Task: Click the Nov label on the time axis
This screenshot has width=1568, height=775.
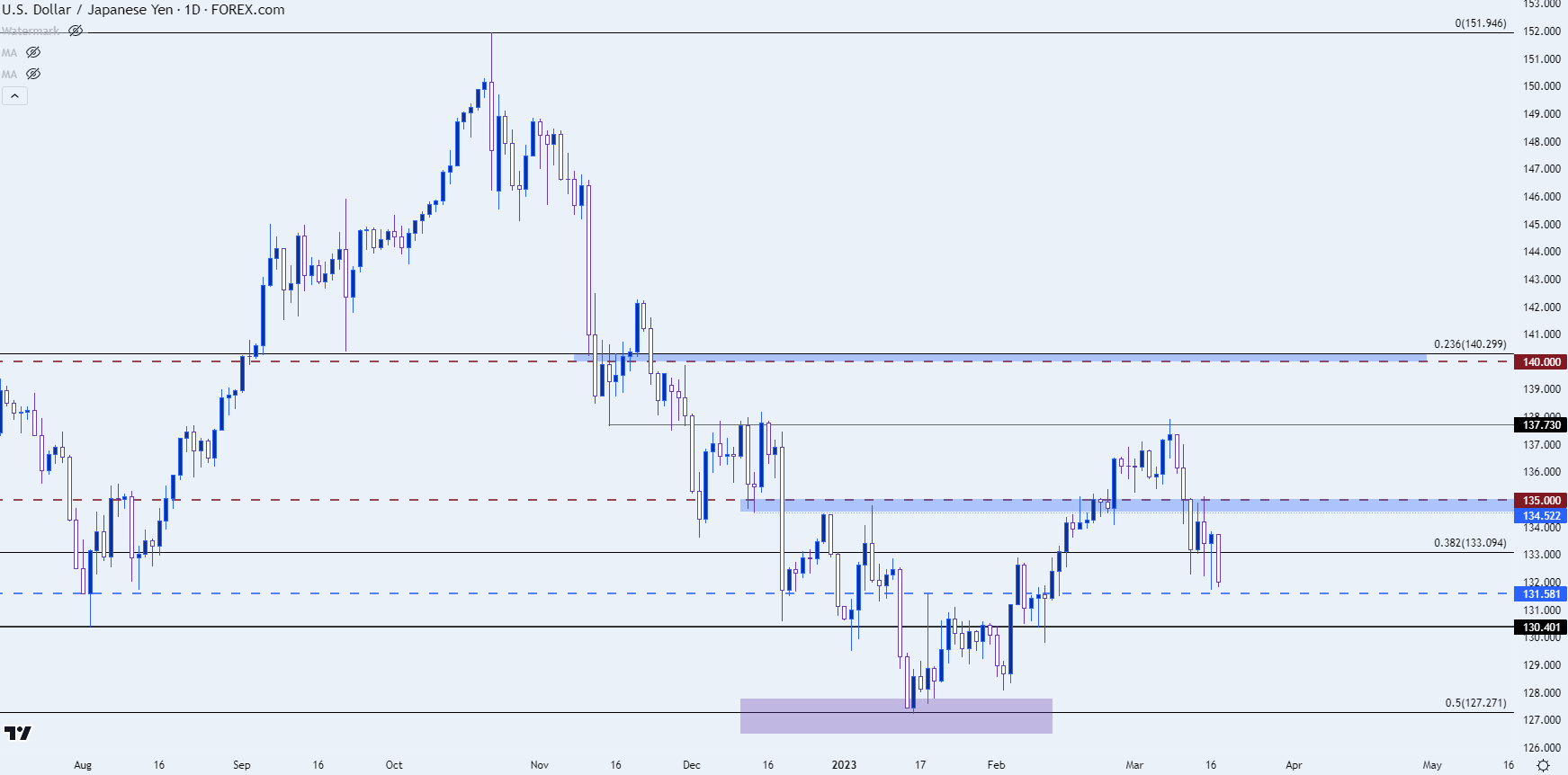Action: point(540,765)
